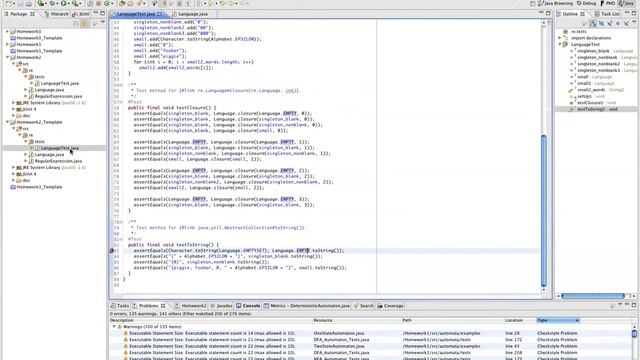Viewport: 640px width, 360px height.
Task: Click the Run External Tools toolbar icon
Action: tap(75, 3)
